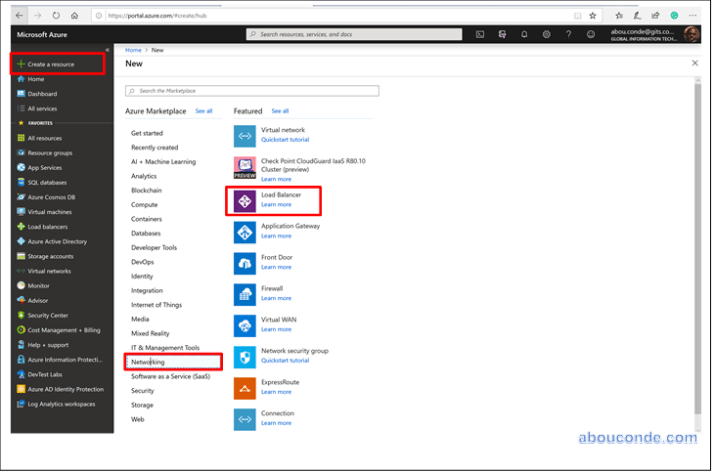714x472 pixels.
Task: Click the Network security group icon
Action: pyautogui.click(x=245, y=356)
